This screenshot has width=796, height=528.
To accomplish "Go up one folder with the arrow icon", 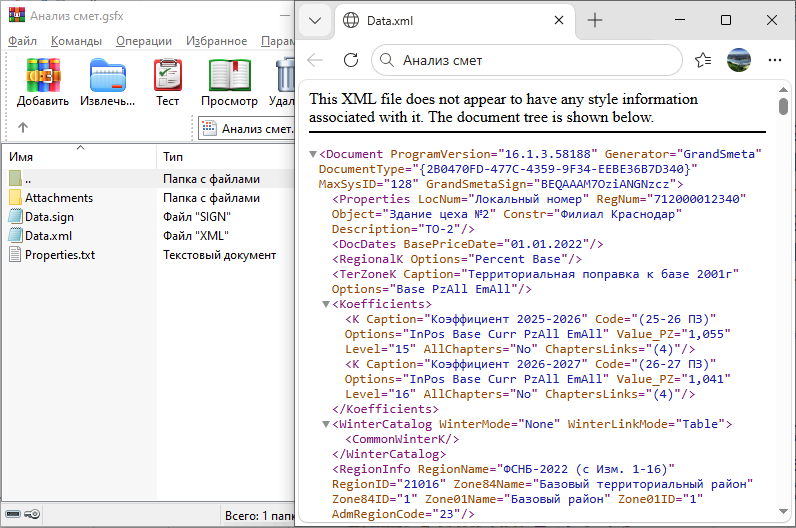I will point(23,127).
